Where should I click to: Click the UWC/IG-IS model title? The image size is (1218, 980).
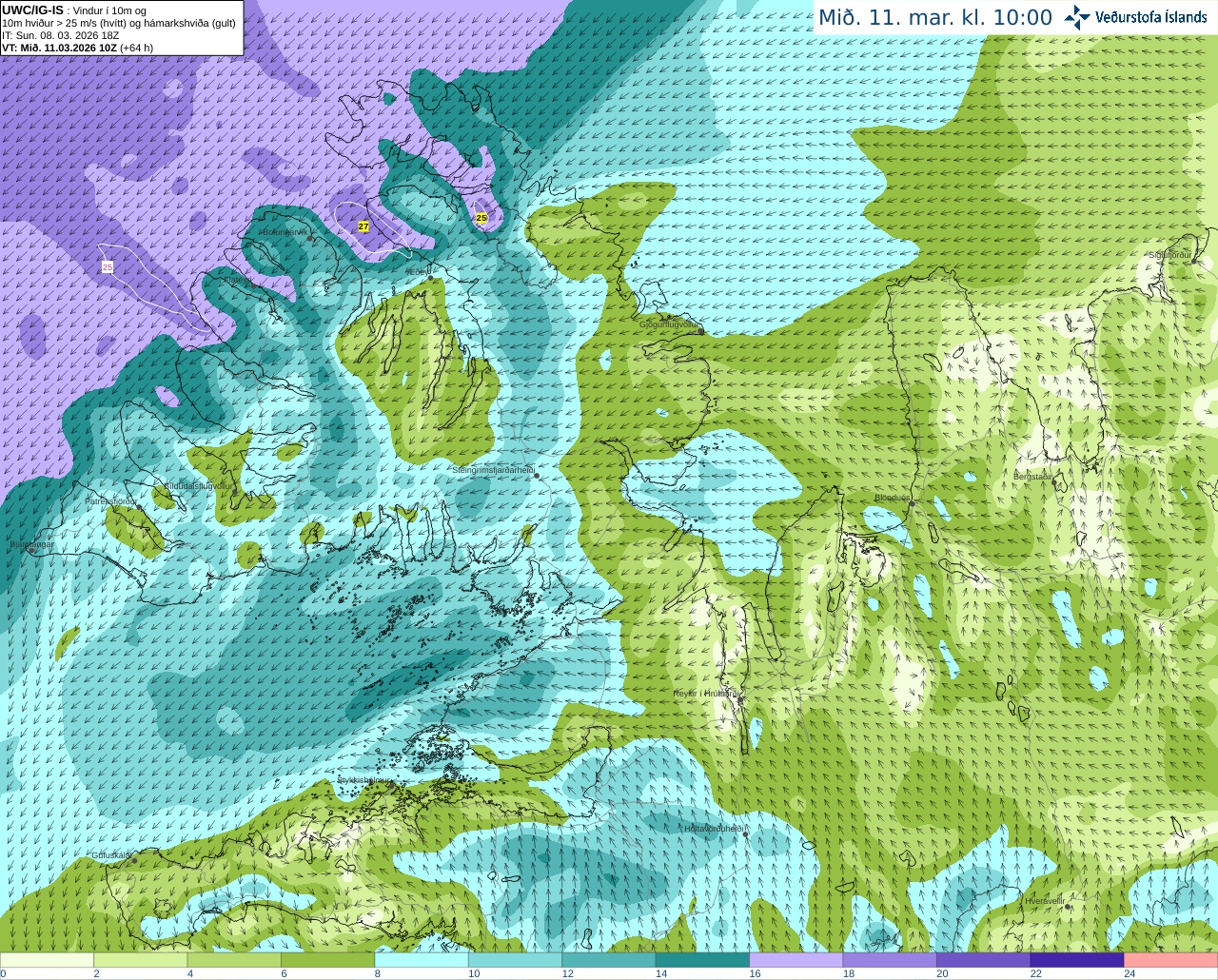pyautogui.click(x=32, y=10)
